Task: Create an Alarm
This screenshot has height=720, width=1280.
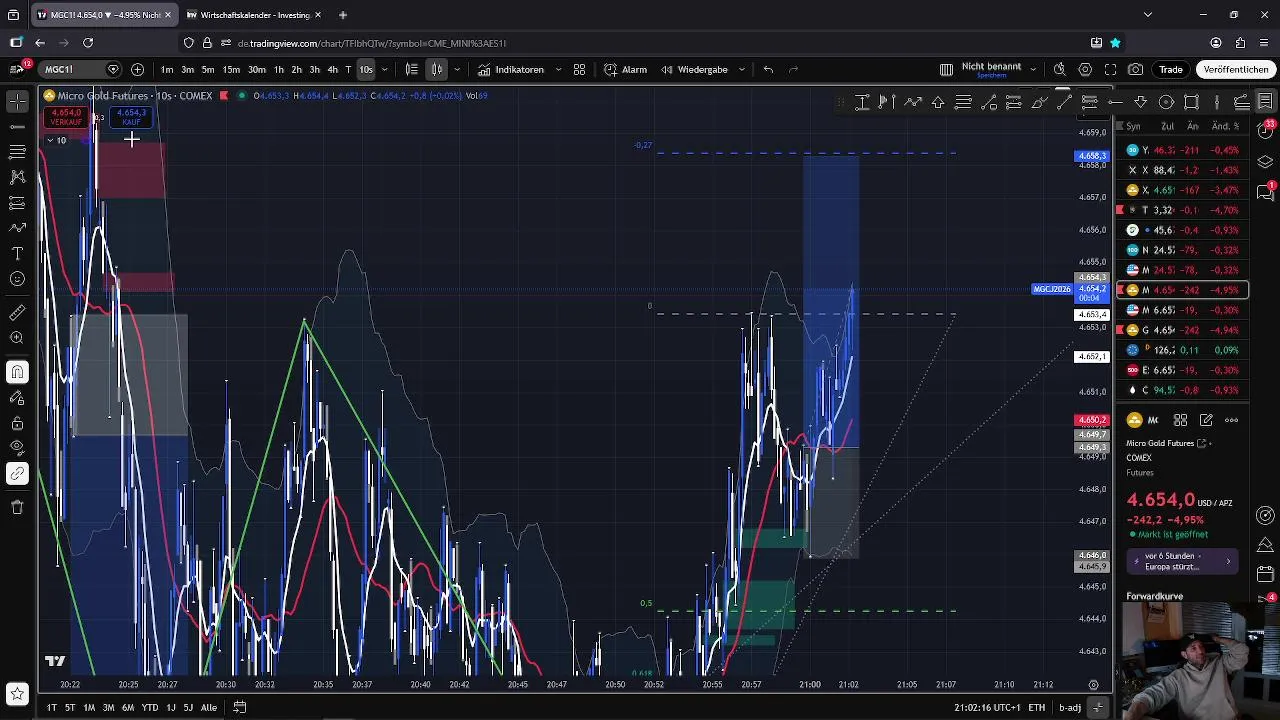Action: pyautogui.click(x=626, y=69)
